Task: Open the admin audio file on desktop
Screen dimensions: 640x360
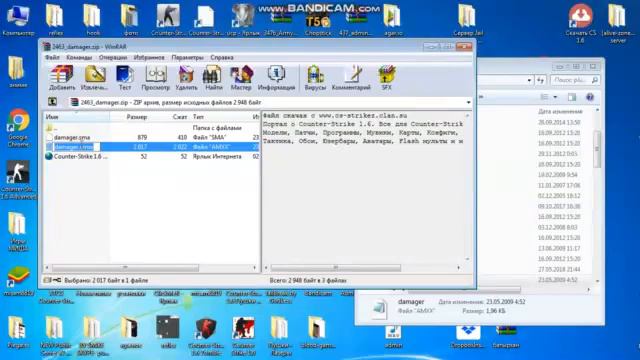Action: [393, 337]
